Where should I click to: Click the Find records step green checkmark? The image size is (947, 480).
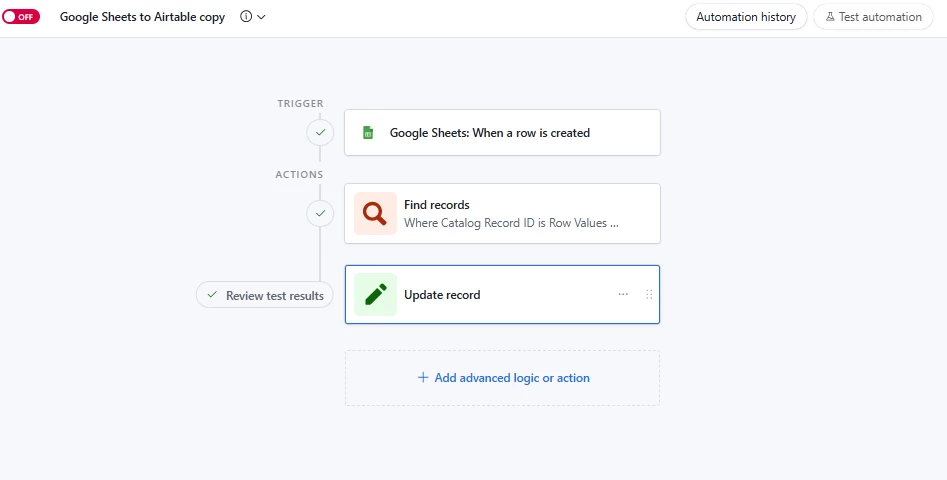(320, 213)
